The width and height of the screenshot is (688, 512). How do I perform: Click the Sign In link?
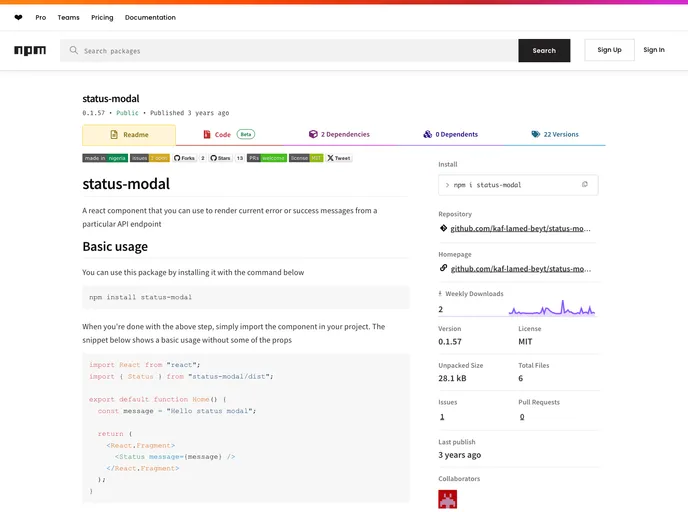654,50
